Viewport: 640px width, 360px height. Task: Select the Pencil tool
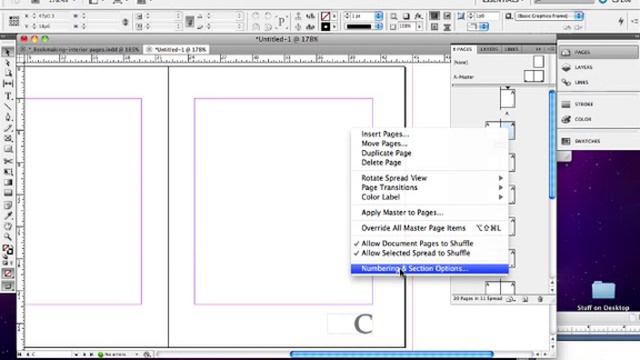click(x=7, y=128)
